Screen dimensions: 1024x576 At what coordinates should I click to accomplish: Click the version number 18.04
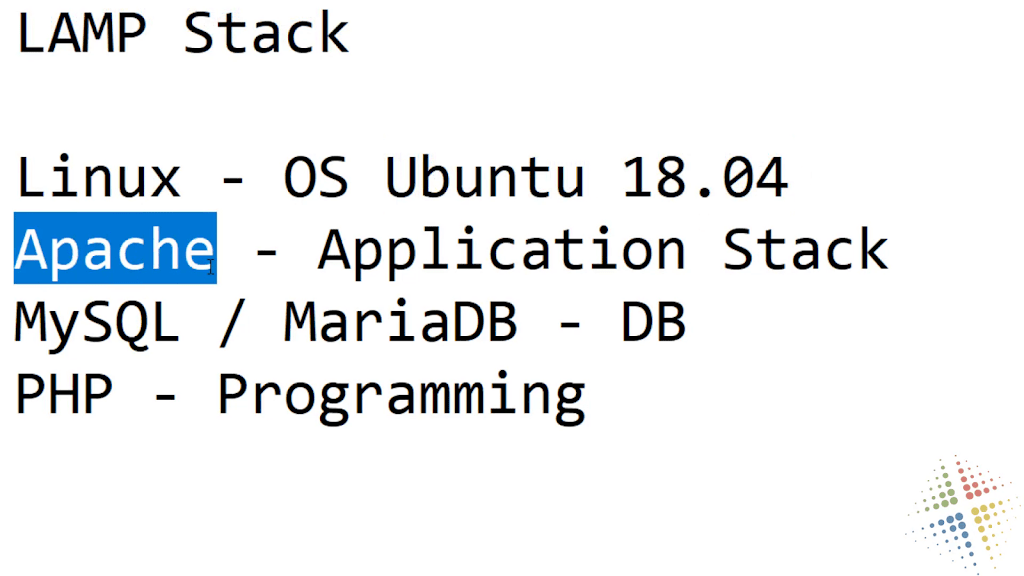[x=705, y=178]
